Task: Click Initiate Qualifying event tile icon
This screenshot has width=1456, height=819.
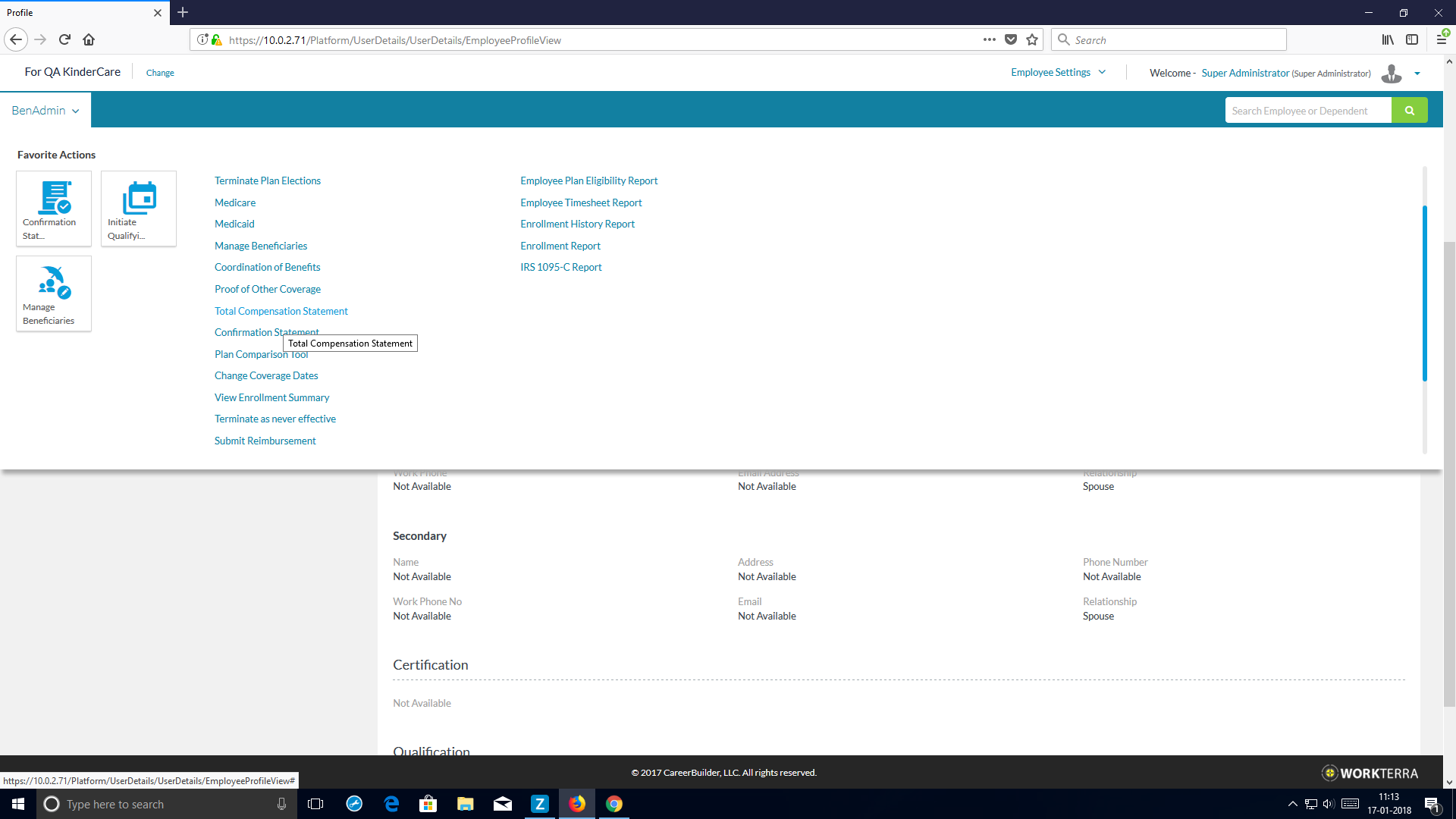Action: point(140,198)
